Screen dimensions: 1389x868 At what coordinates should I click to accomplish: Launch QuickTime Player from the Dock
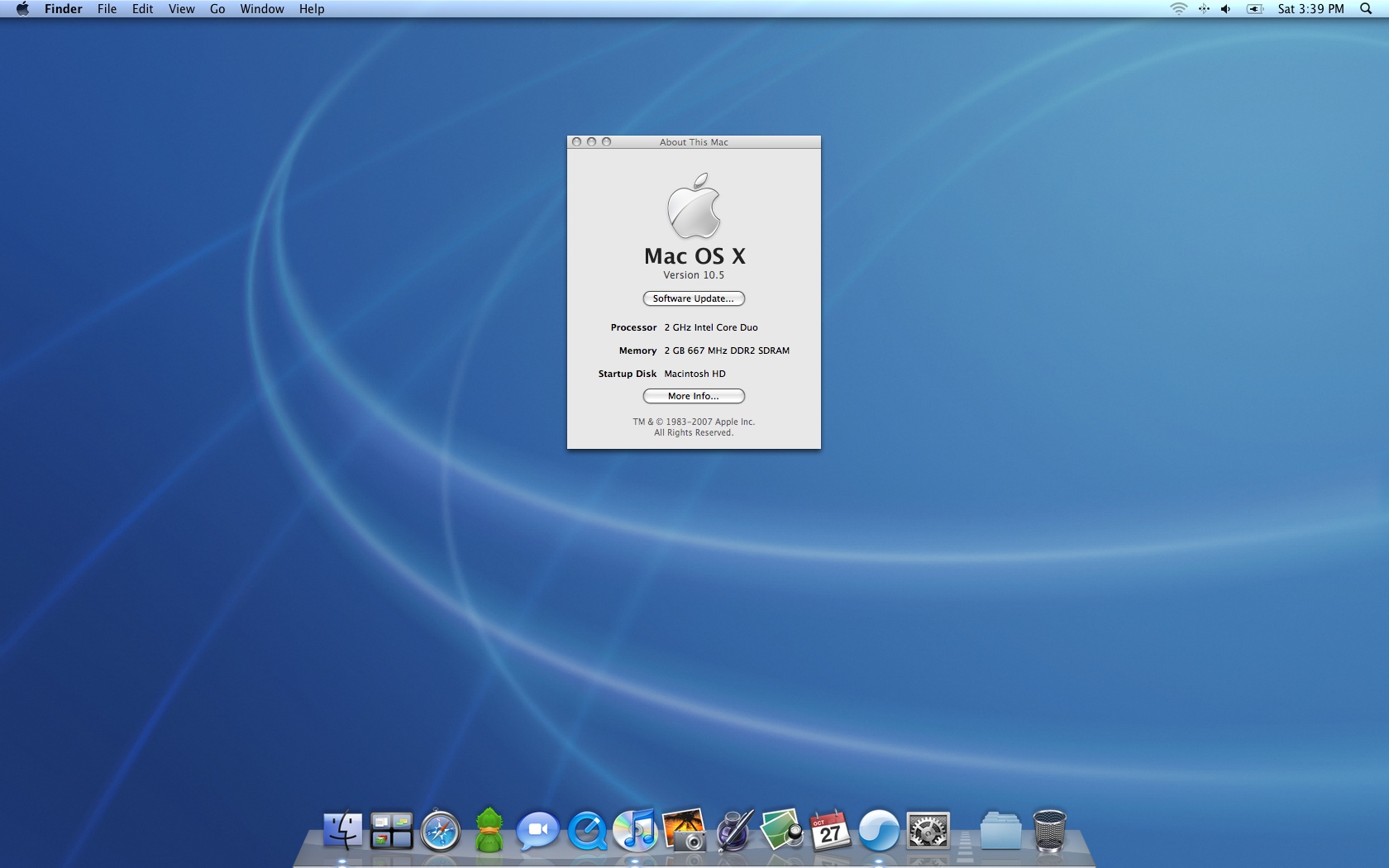(x=587, y=831)
